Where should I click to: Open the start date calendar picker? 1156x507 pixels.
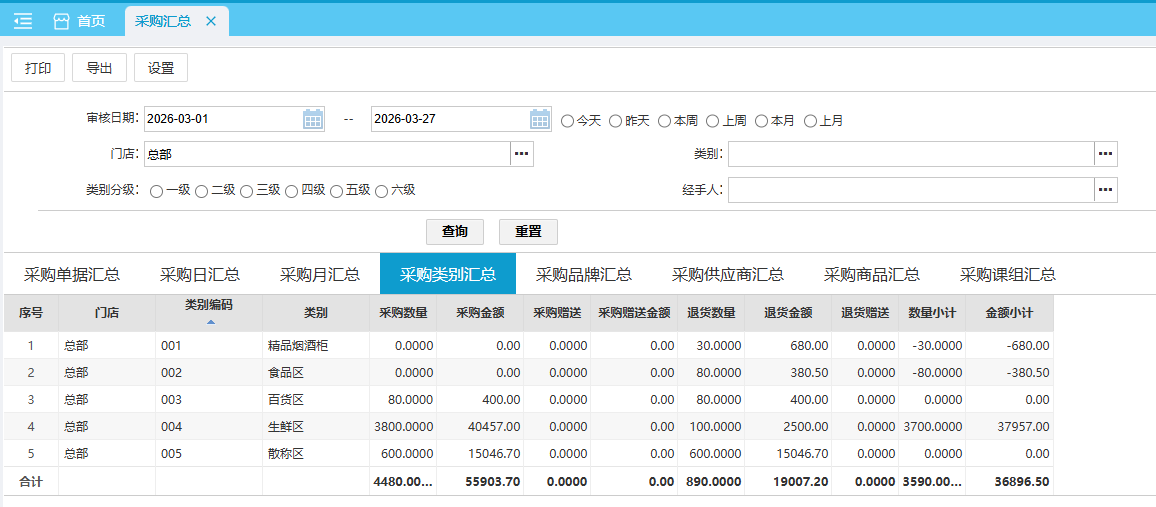coord(313,119)
